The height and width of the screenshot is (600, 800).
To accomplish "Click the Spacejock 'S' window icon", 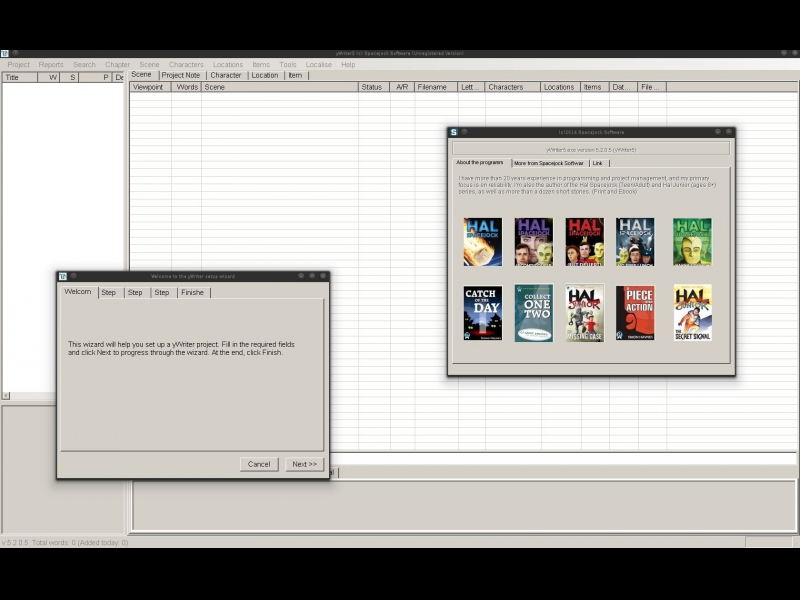I will point(454,132).
